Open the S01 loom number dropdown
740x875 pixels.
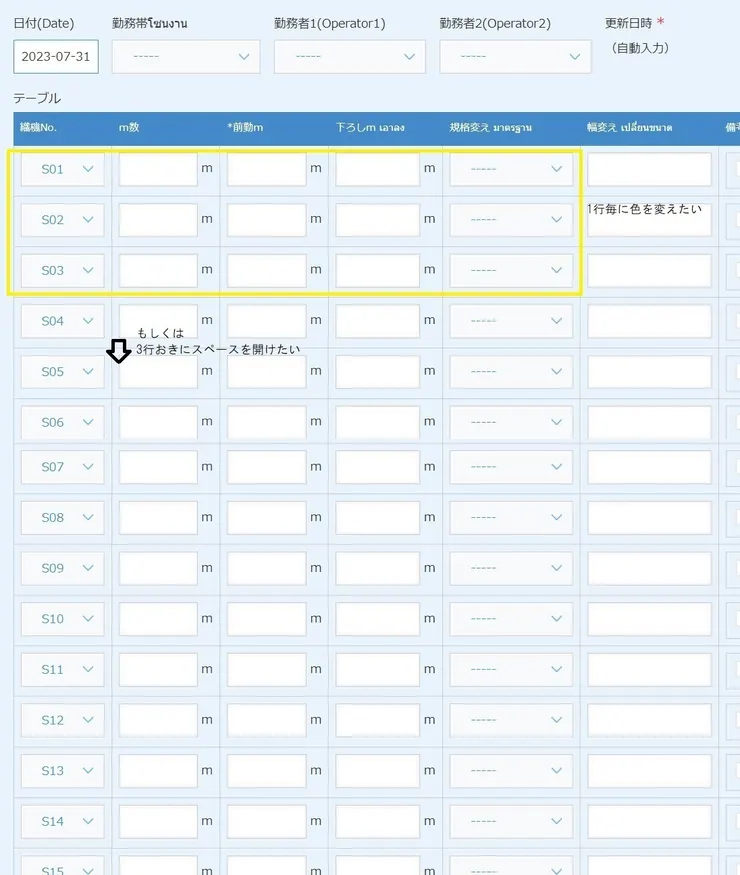(62, 170)
